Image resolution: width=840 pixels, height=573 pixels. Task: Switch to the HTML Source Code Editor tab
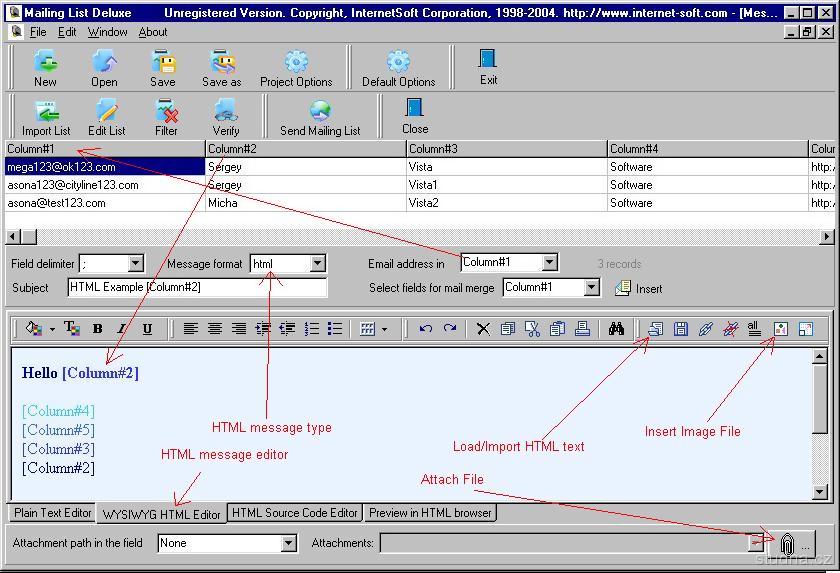click(294, 513)
